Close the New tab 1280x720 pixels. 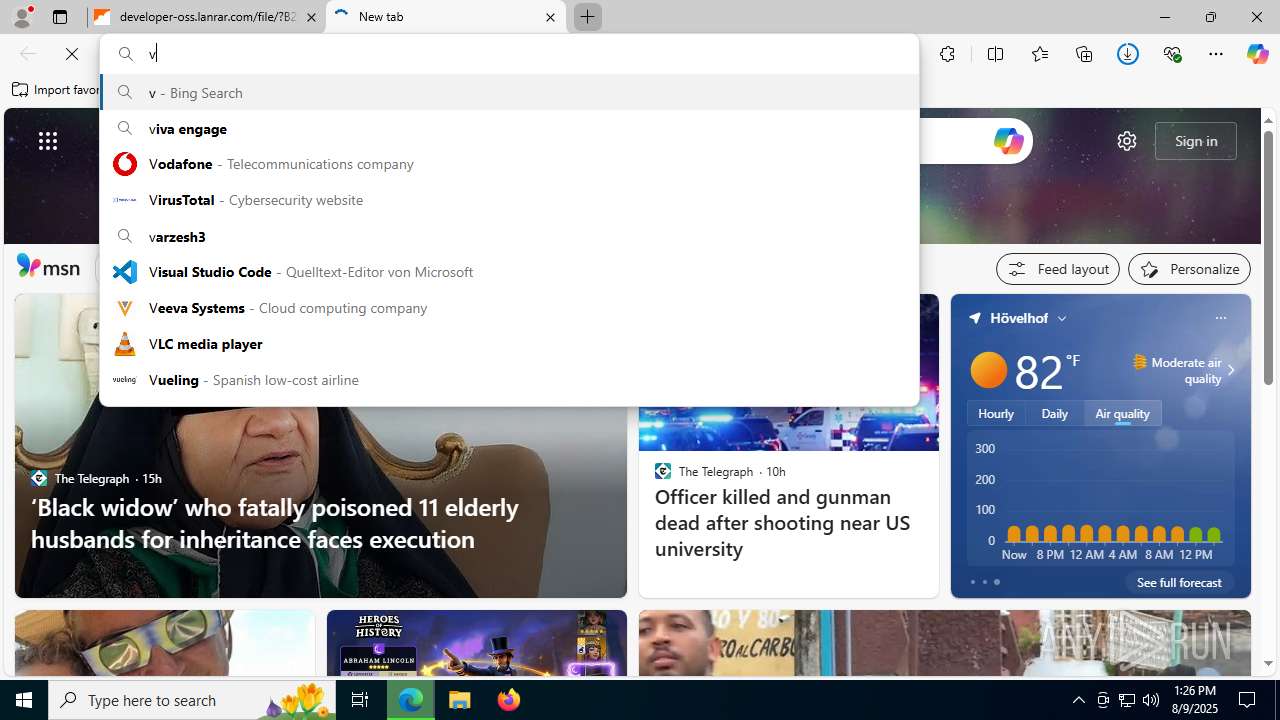[x=550, y=17]
